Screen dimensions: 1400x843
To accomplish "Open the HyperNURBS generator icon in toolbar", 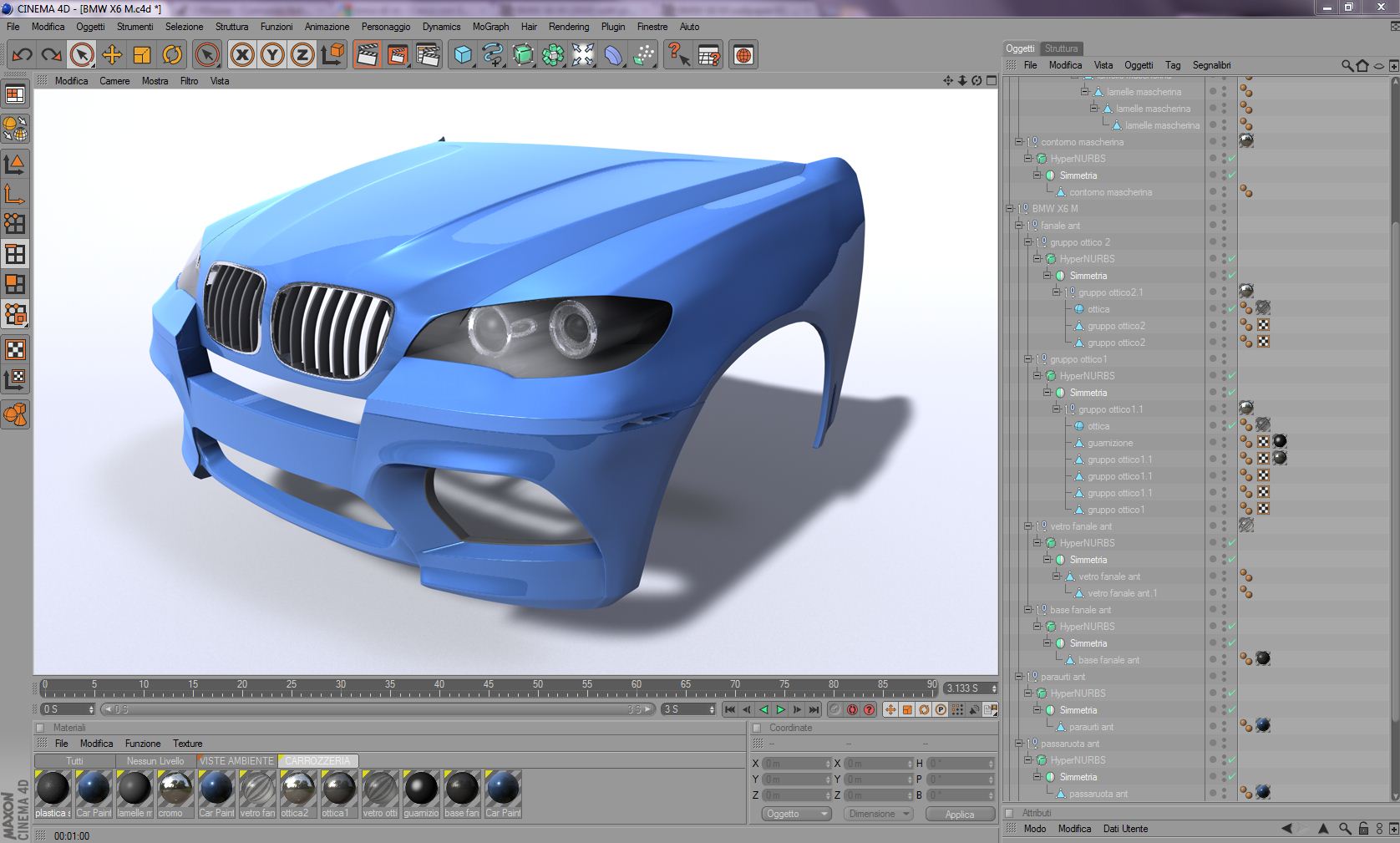I will click(x=523, y=55).
